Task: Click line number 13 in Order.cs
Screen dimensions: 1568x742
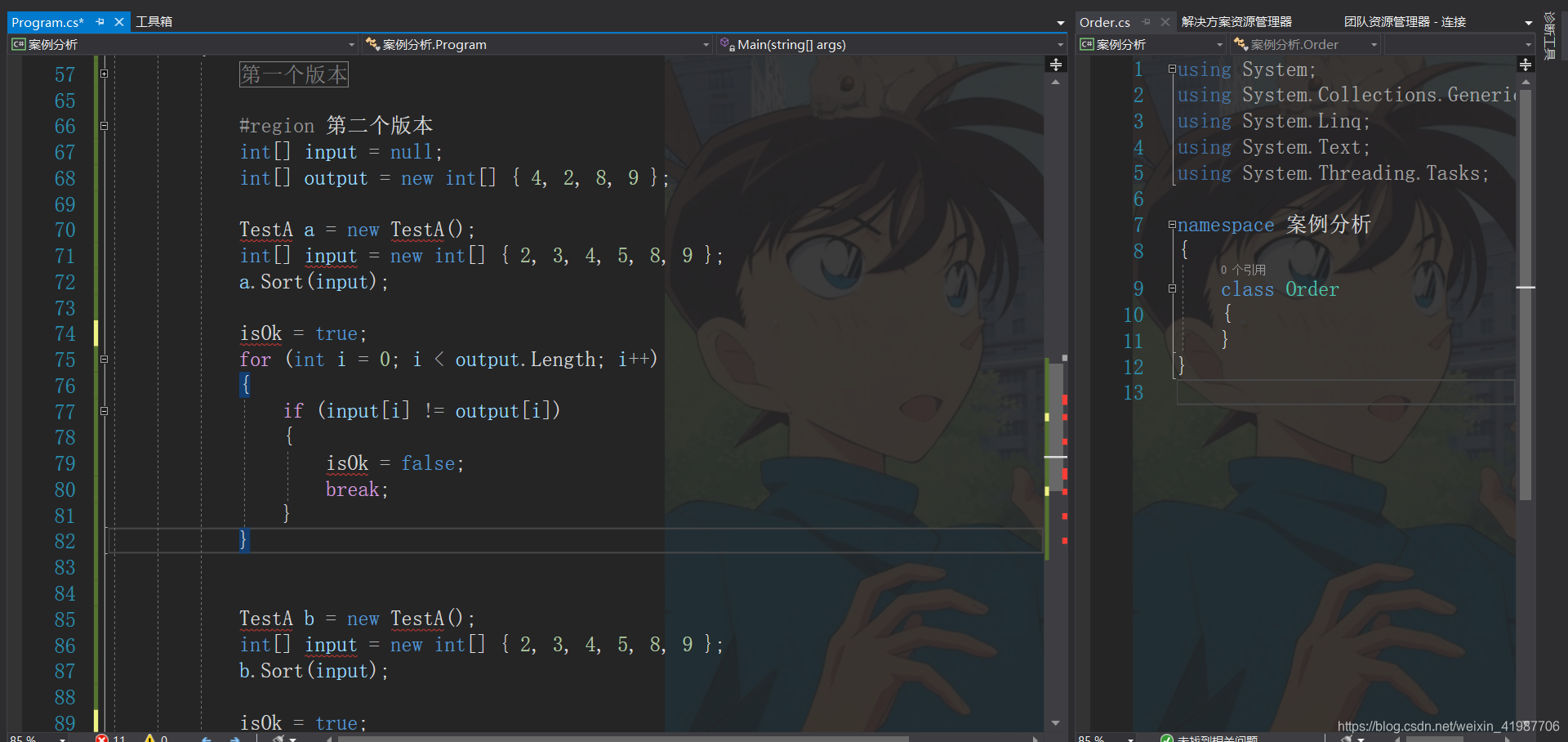Action: tap(1134, 393)
